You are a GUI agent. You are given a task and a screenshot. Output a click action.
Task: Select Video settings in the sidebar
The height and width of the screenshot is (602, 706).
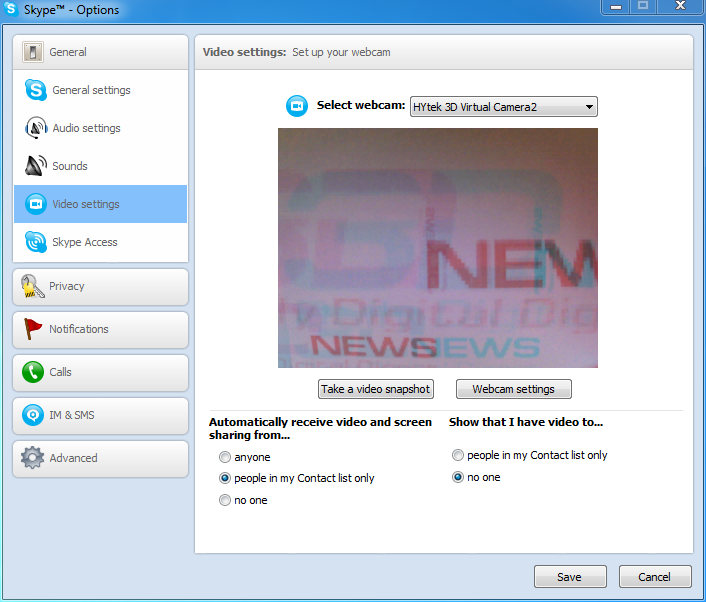click(100, 204)
